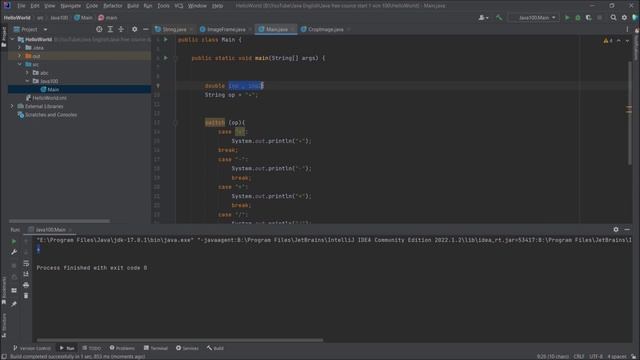Expand External Libraries node
Screen dimensions: 640x360
pos(12,106)
